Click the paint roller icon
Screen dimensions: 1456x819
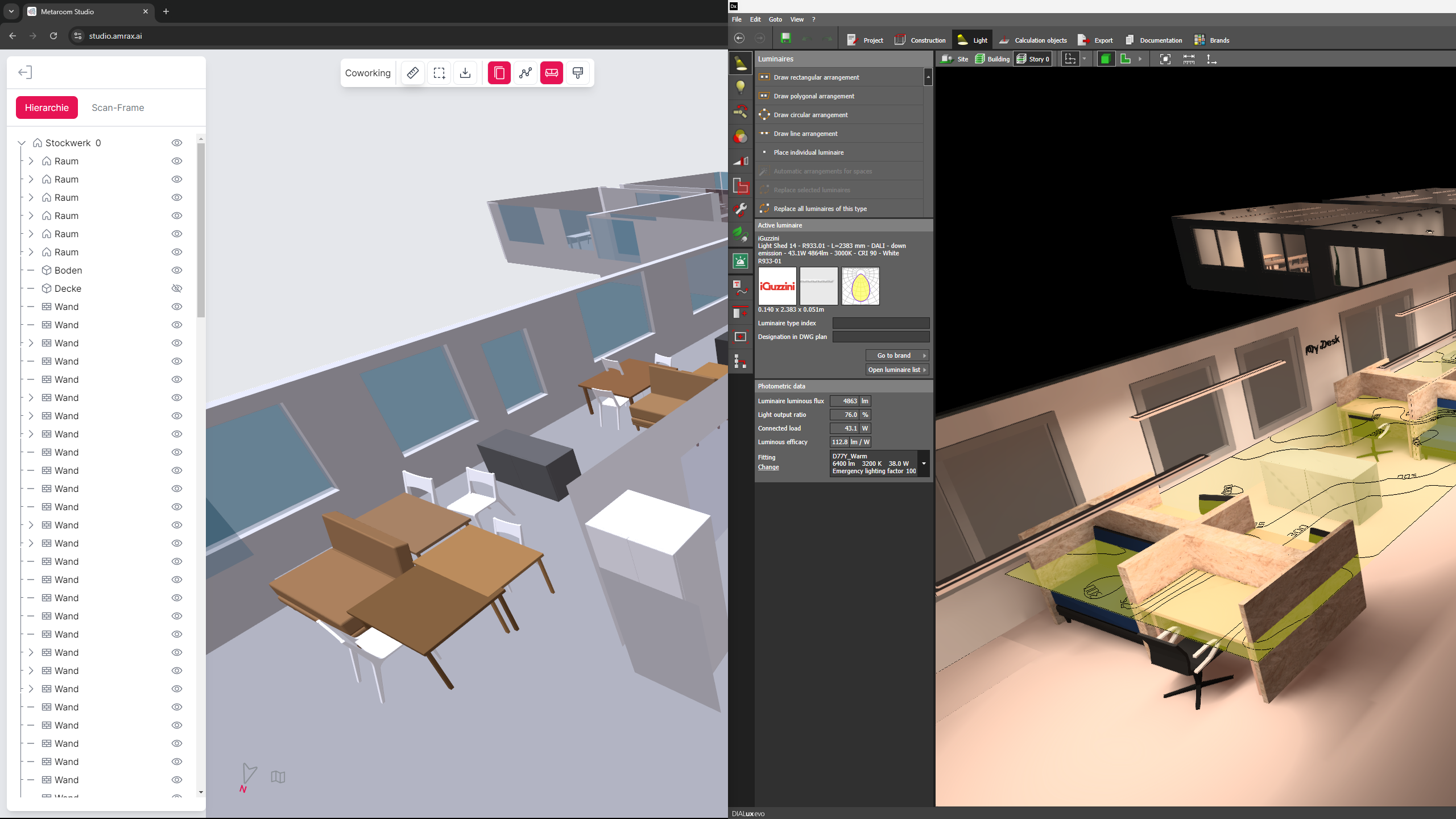[x=578, y=73]
